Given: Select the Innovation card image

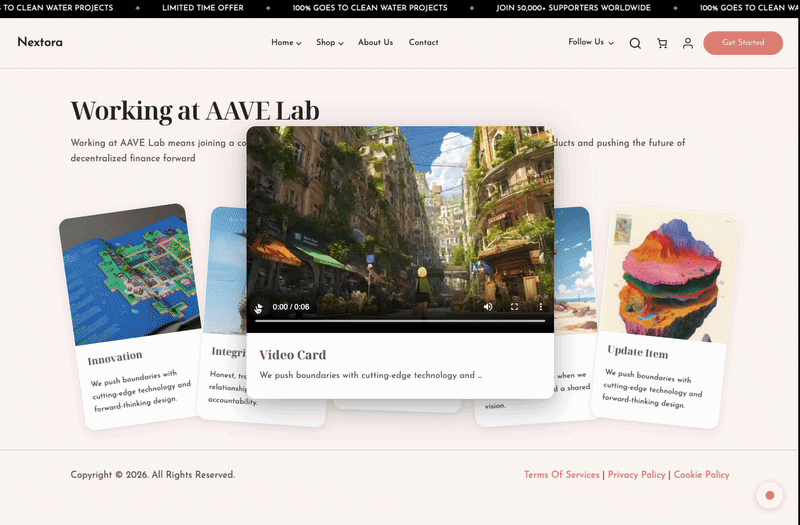Looking at the screenshot, I should coord(130,273).
